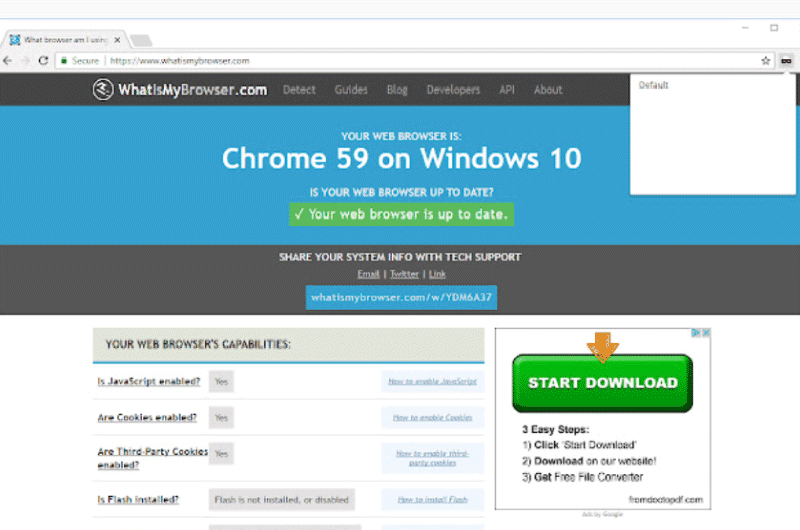800x530 pixels.
Task: Close the ad with its X icon
Action: pos(706,333)
